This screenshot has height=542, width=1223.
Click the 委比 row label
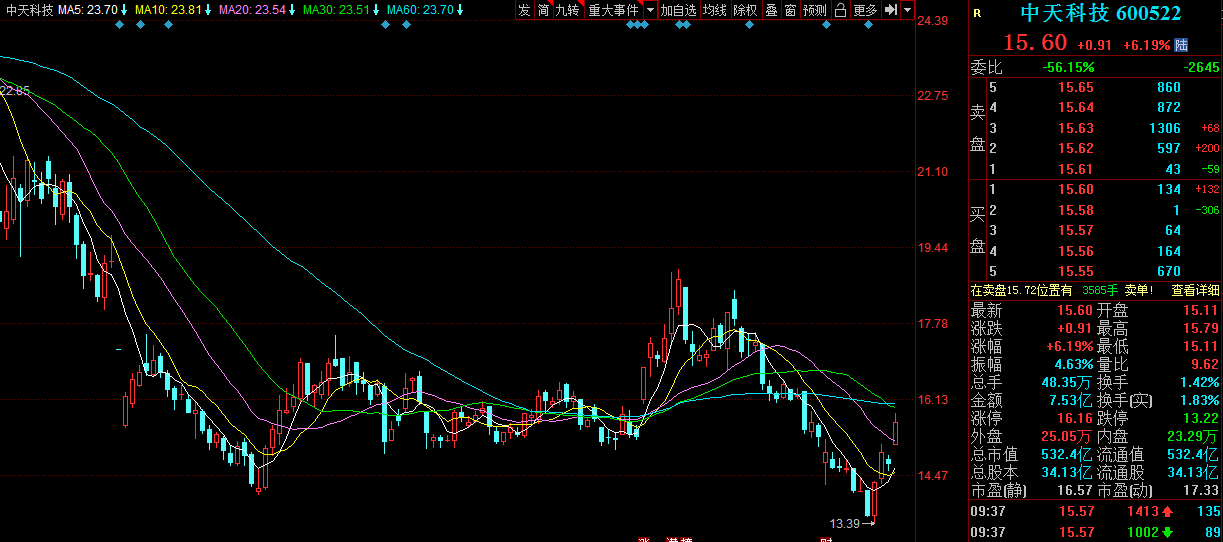[x=986, y=68]
